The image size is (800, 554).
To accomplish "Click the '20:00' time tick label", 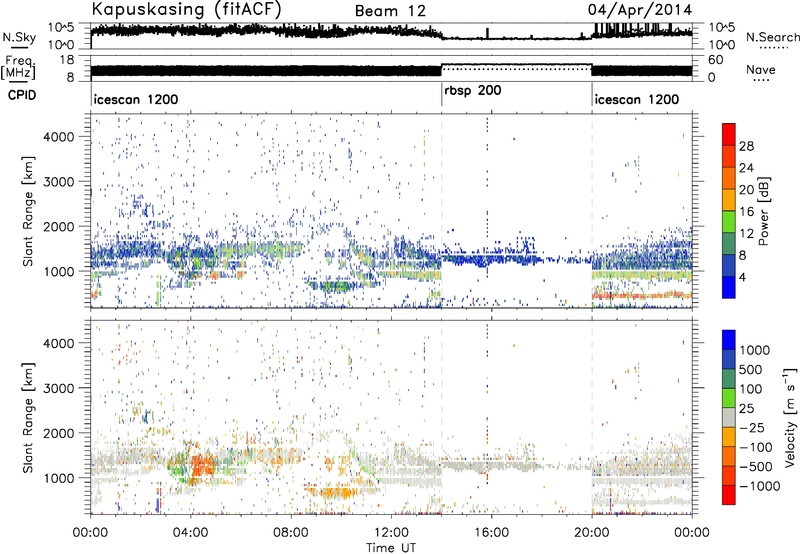I will tap(591, 533).
